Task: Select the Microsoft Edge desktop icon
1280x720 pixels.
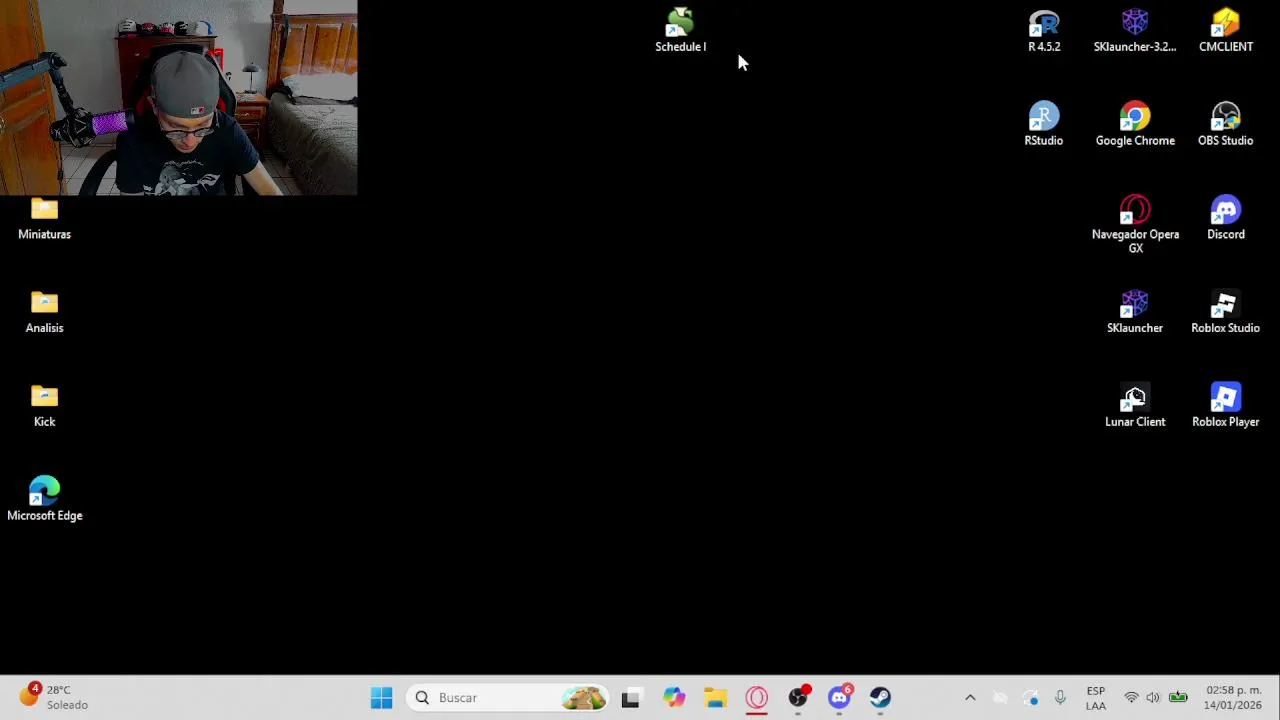Action: (44, 500)
